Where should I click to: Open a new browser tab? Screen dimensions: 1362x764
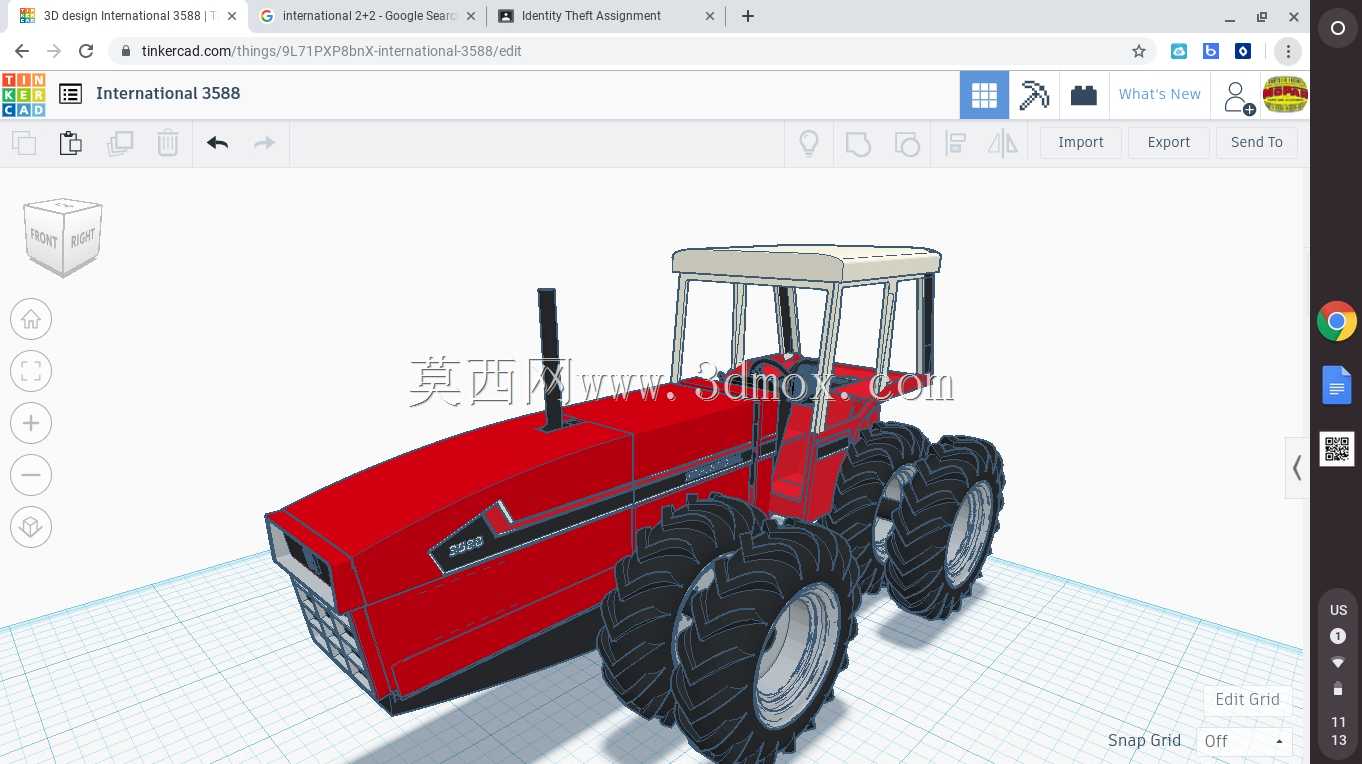click(x=748, y=16)
